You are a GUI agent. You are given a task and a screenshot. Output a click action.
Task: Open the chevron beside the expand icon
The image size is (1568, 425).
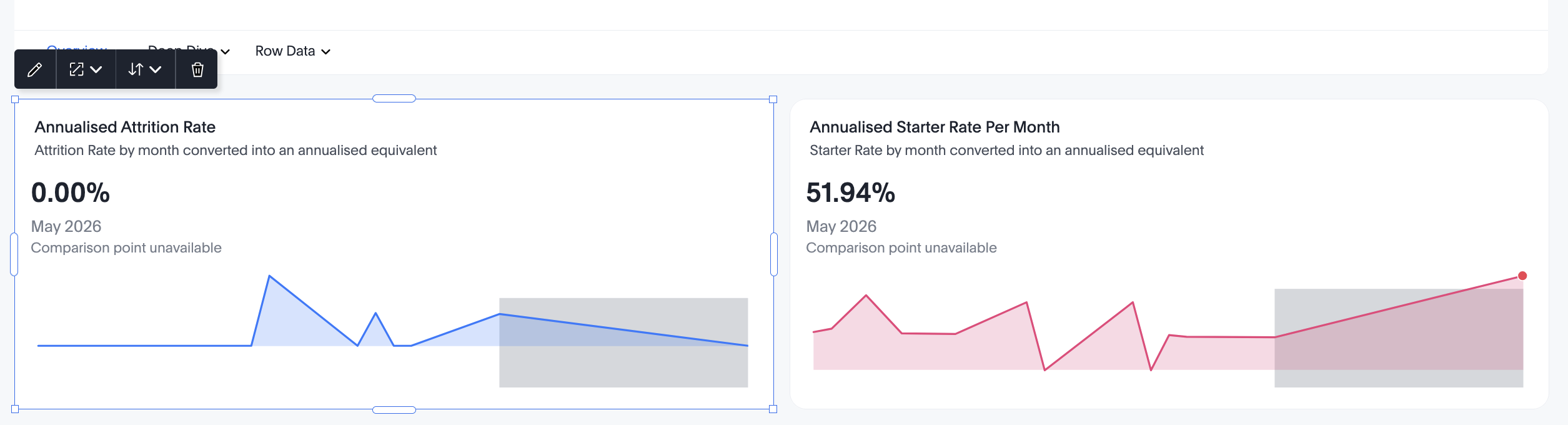click(x=96, y=69)
